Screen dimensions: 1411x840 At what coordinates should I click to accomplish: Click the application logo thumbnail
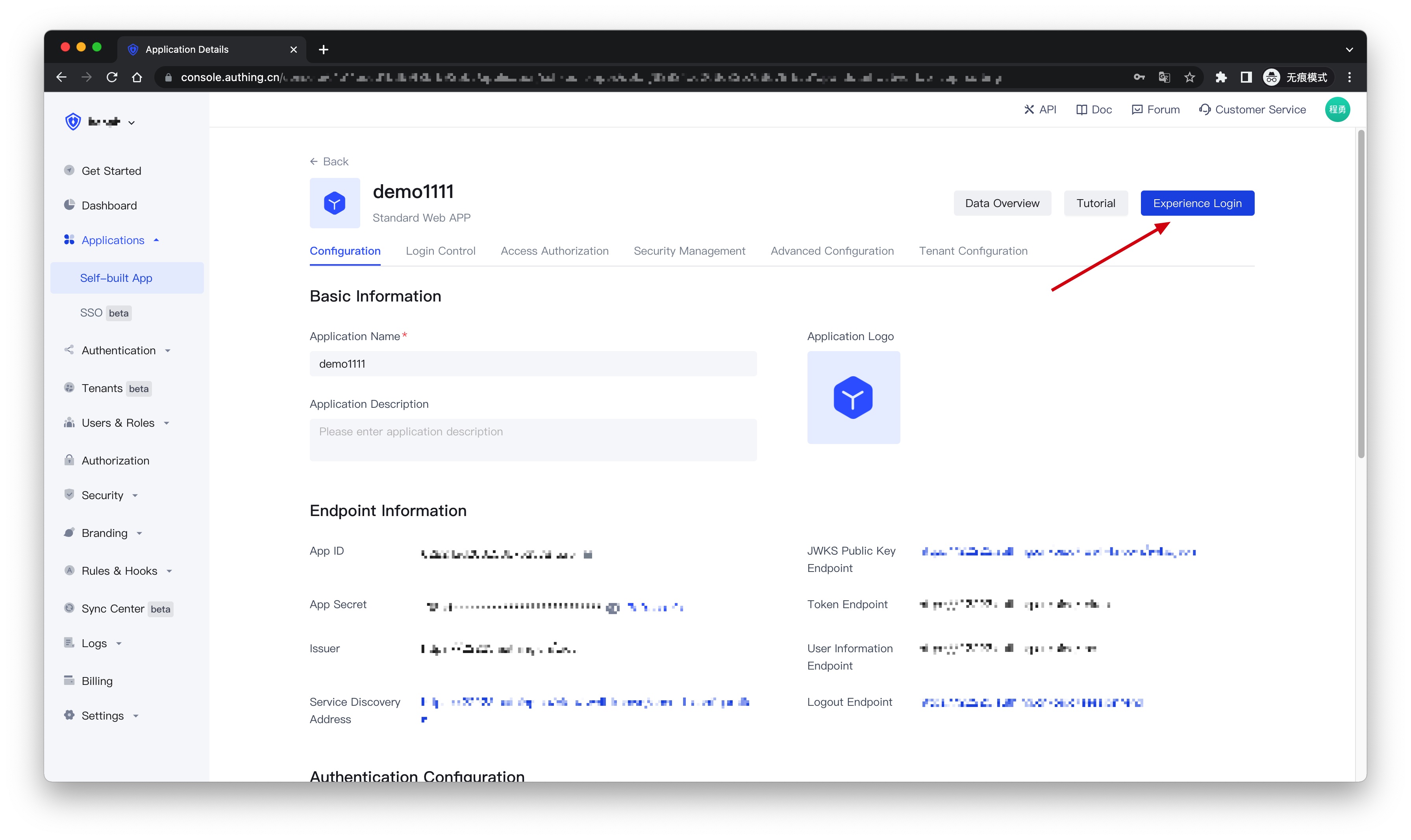[853, 397]
